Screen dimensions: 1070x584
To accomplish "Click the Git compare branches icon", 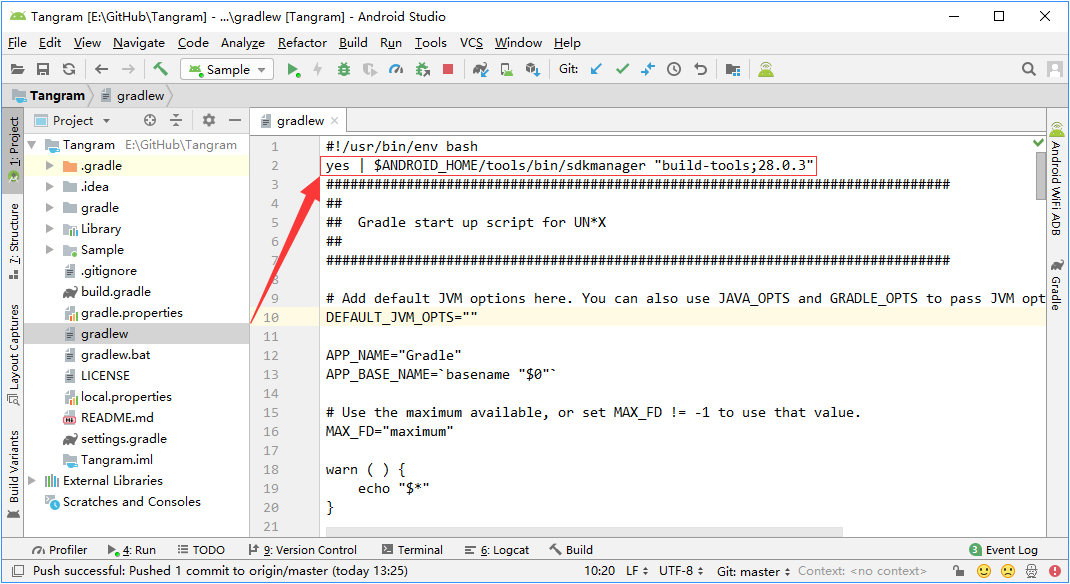I will point(648,69).
